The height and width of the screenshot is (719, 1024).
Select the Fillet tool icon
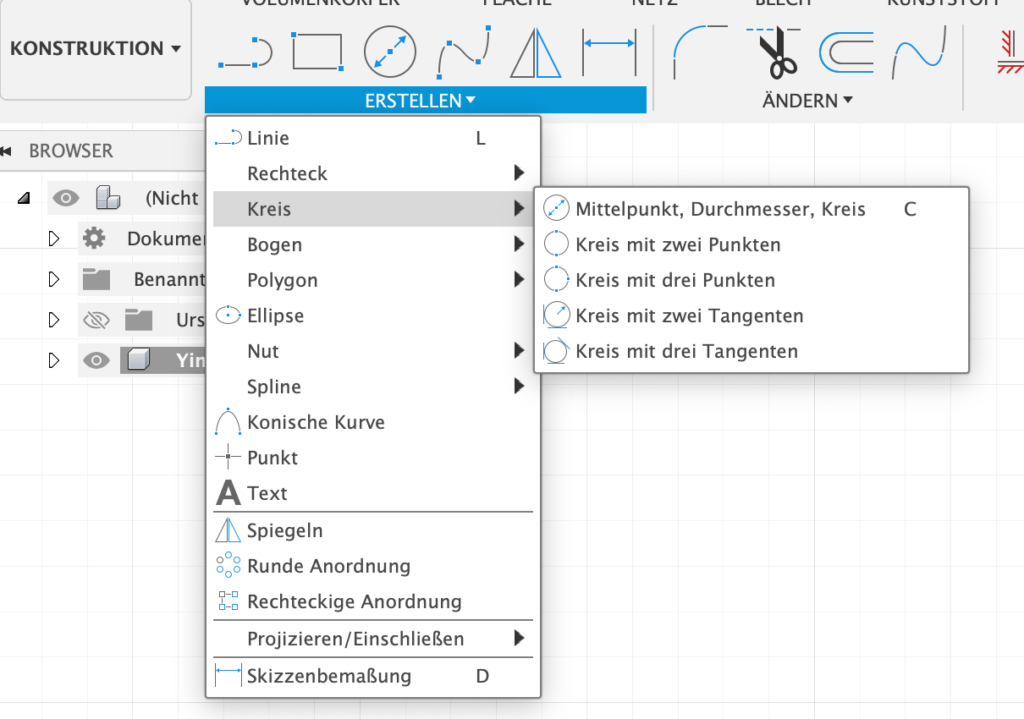point(700,53)
